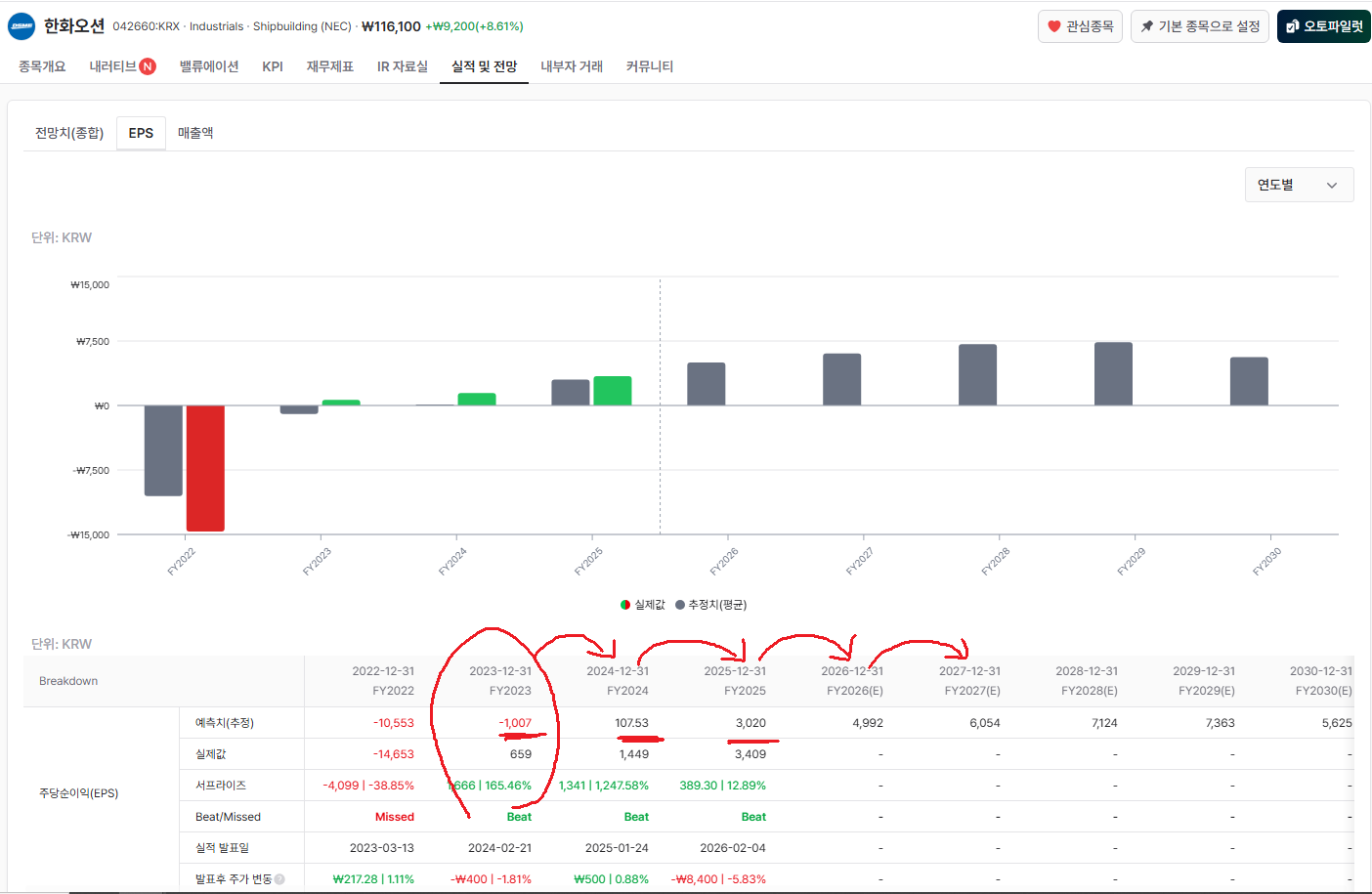Open the 커뮤니티 tab
The image size is (1372, 894).
650,66
